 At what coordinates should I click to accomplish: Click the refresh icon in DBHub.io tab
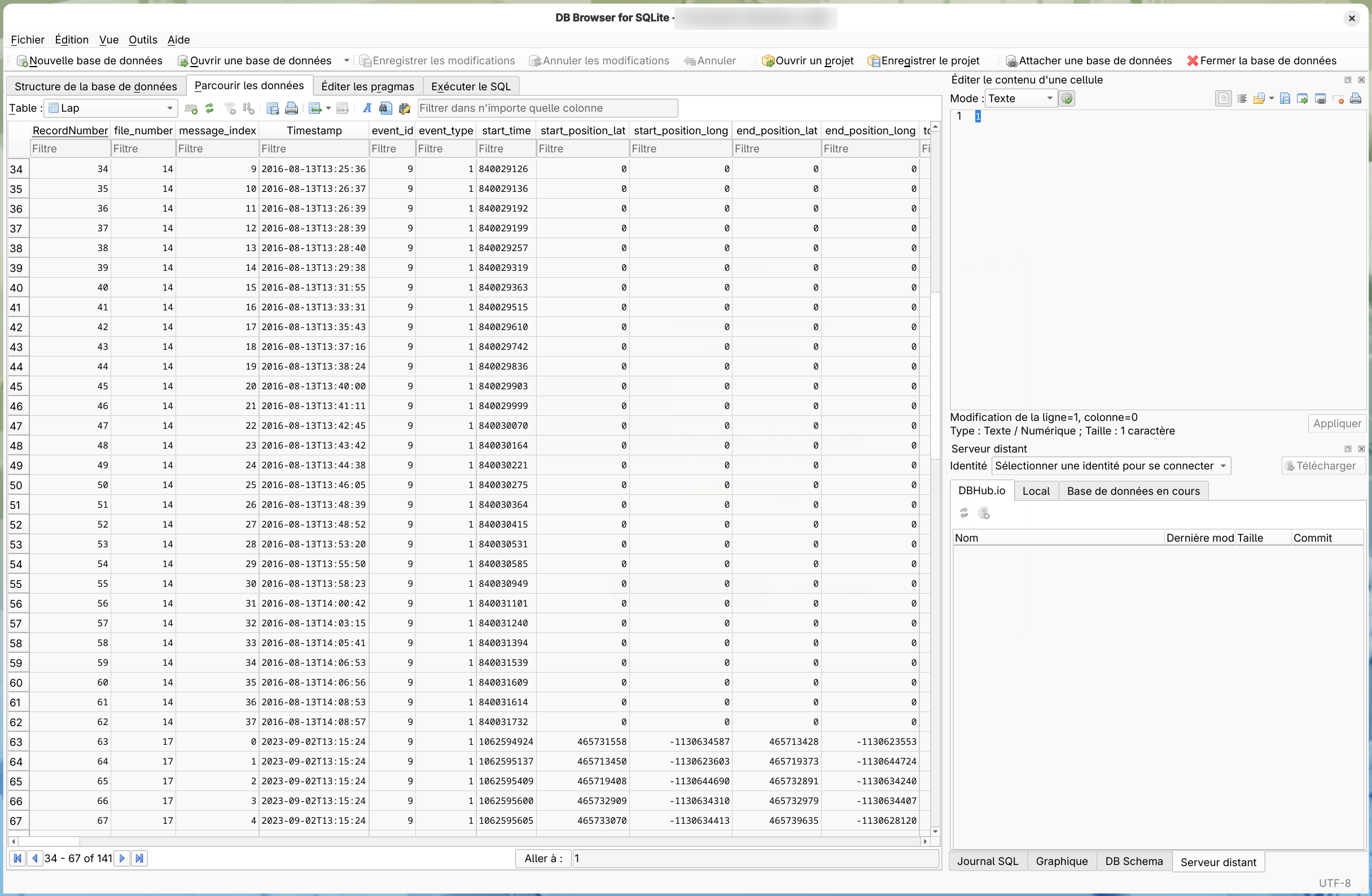tap(965, 513)
